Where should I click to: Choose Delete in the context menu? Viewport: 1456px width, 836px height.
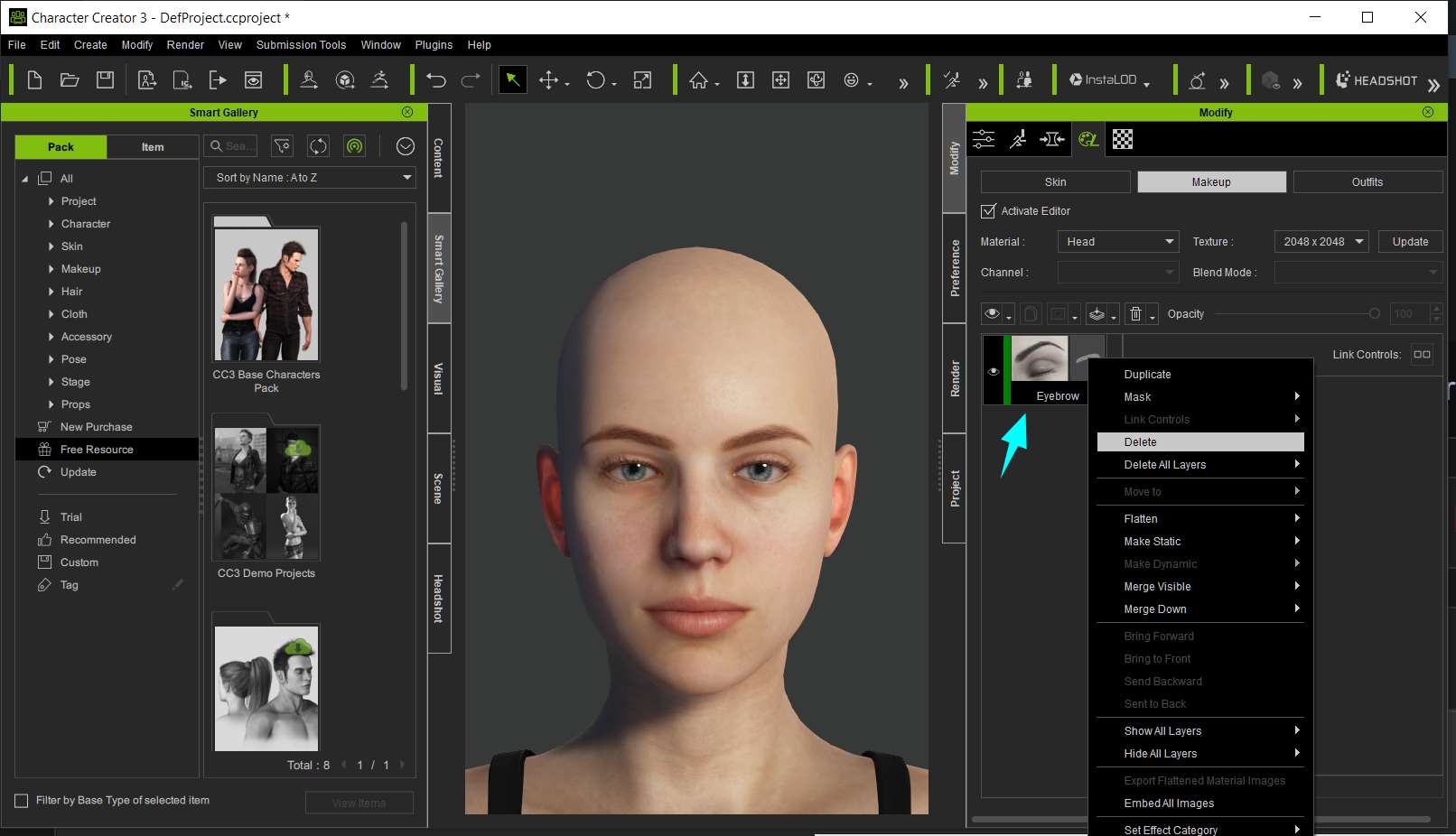(x=1200, y=442)
